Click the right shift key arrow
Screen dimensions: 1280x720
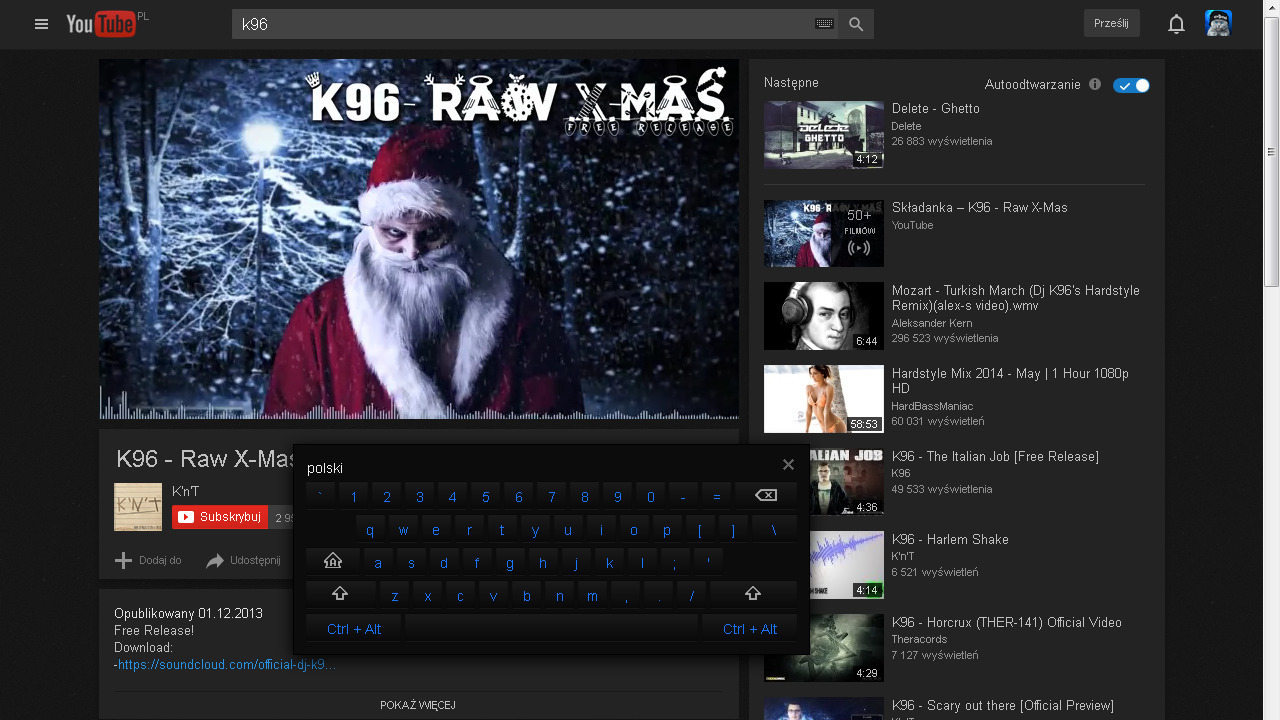(753, 595)
